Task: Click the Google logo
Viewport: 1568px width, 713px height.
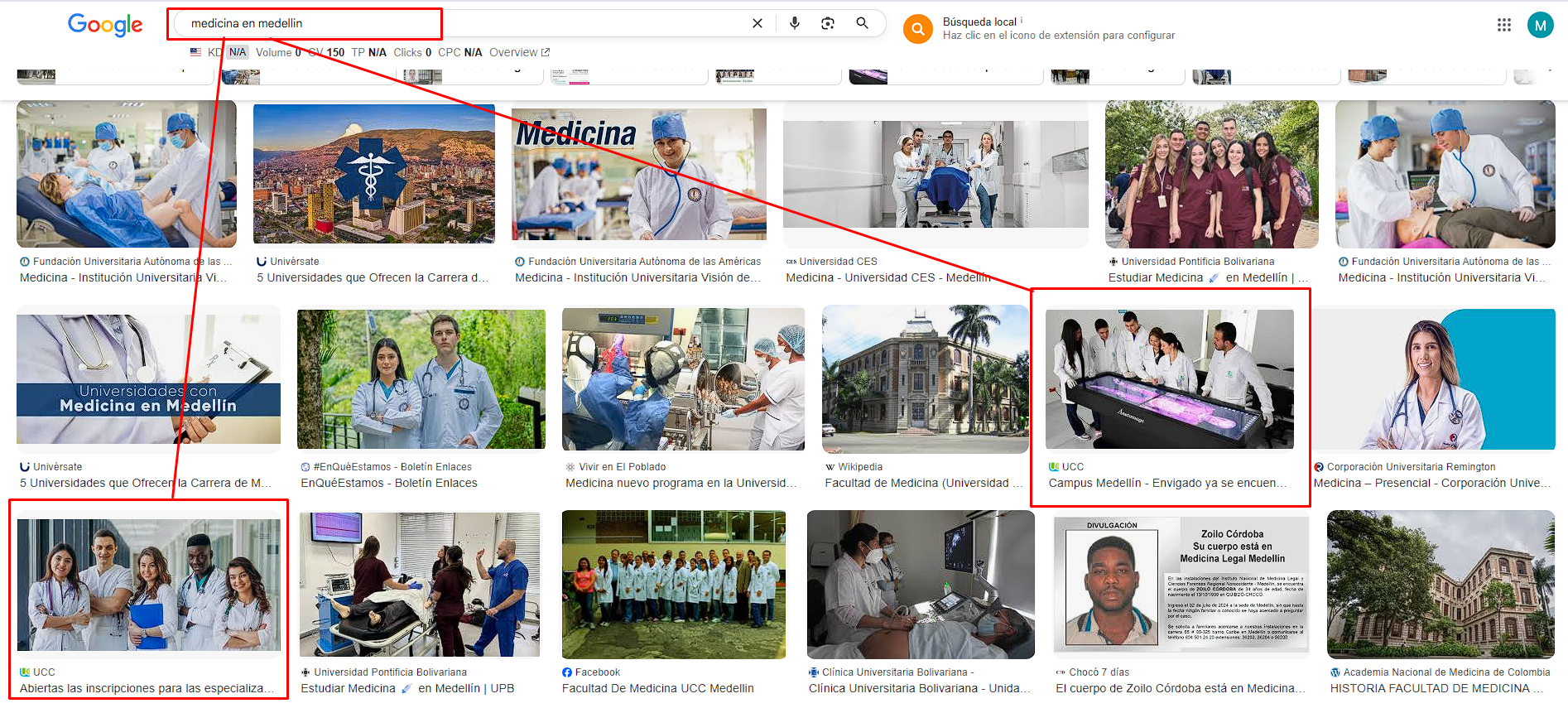Action: [x=105, y=25]
